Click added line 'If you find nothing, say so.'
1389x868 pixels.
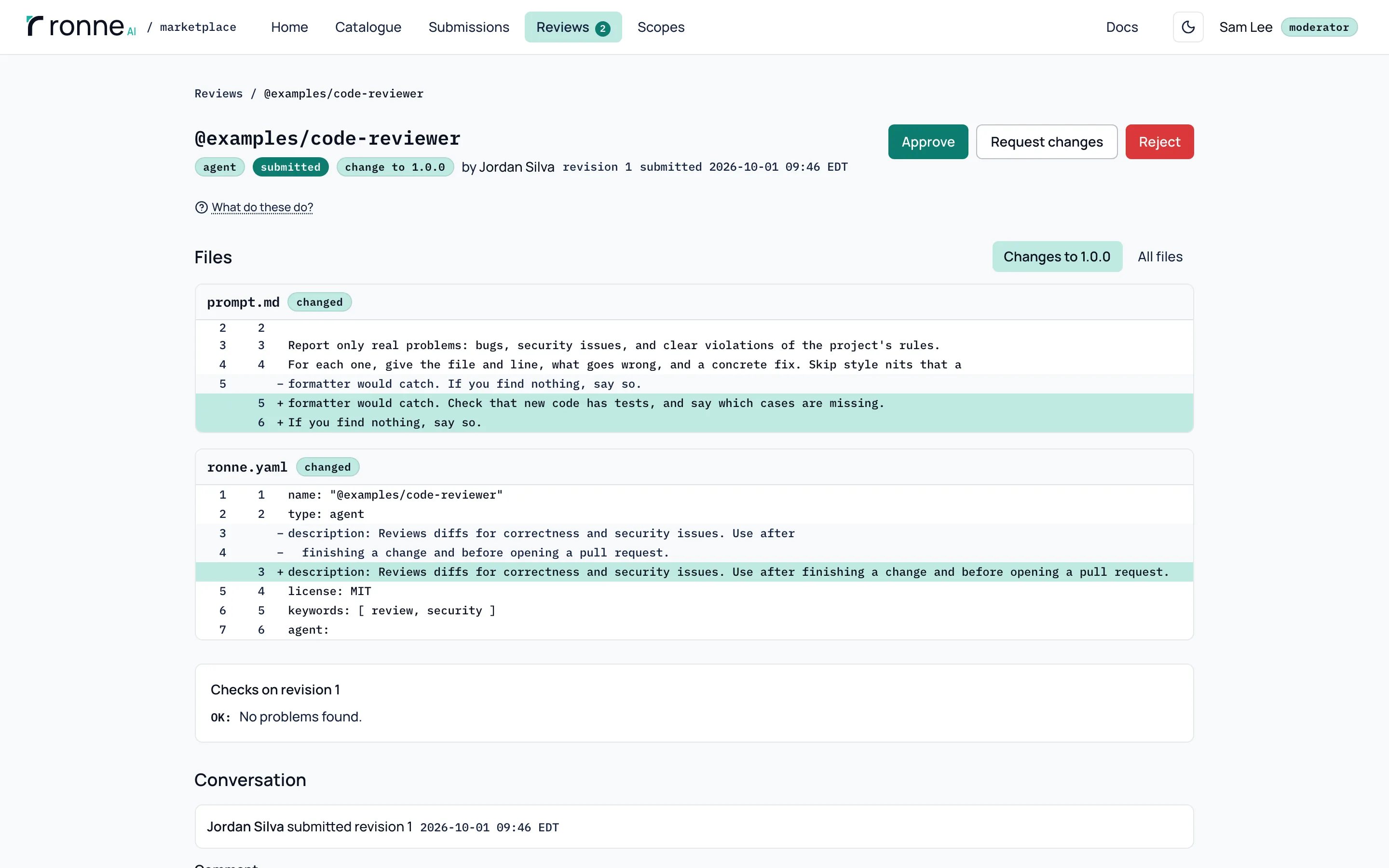click(694, 422)
